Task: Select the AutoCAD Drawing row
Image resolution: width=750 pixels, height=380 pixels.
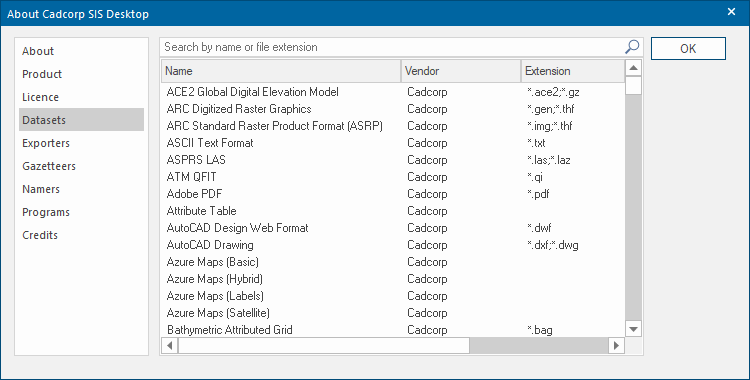Action: click(393, 245)
